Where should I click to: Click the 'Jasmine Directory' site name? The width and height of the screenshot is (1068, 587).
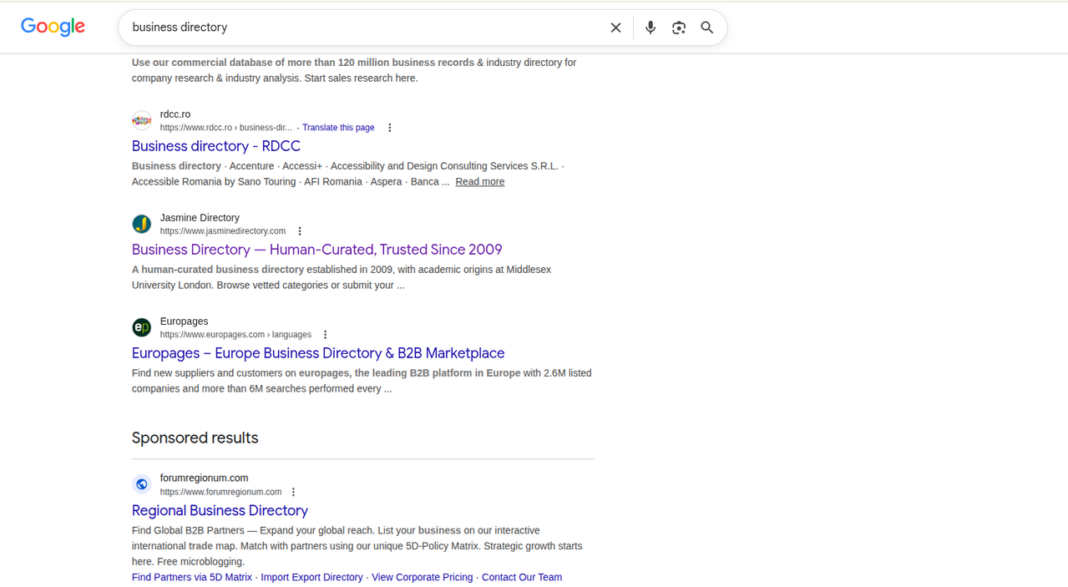pyautogui.click(x=200, y=218)
